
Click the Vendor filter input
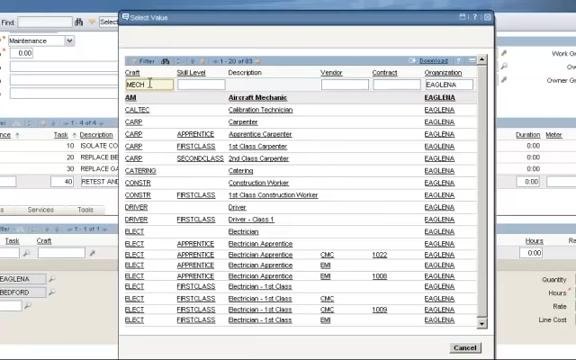pyautogui.click(x=345, y=84)
